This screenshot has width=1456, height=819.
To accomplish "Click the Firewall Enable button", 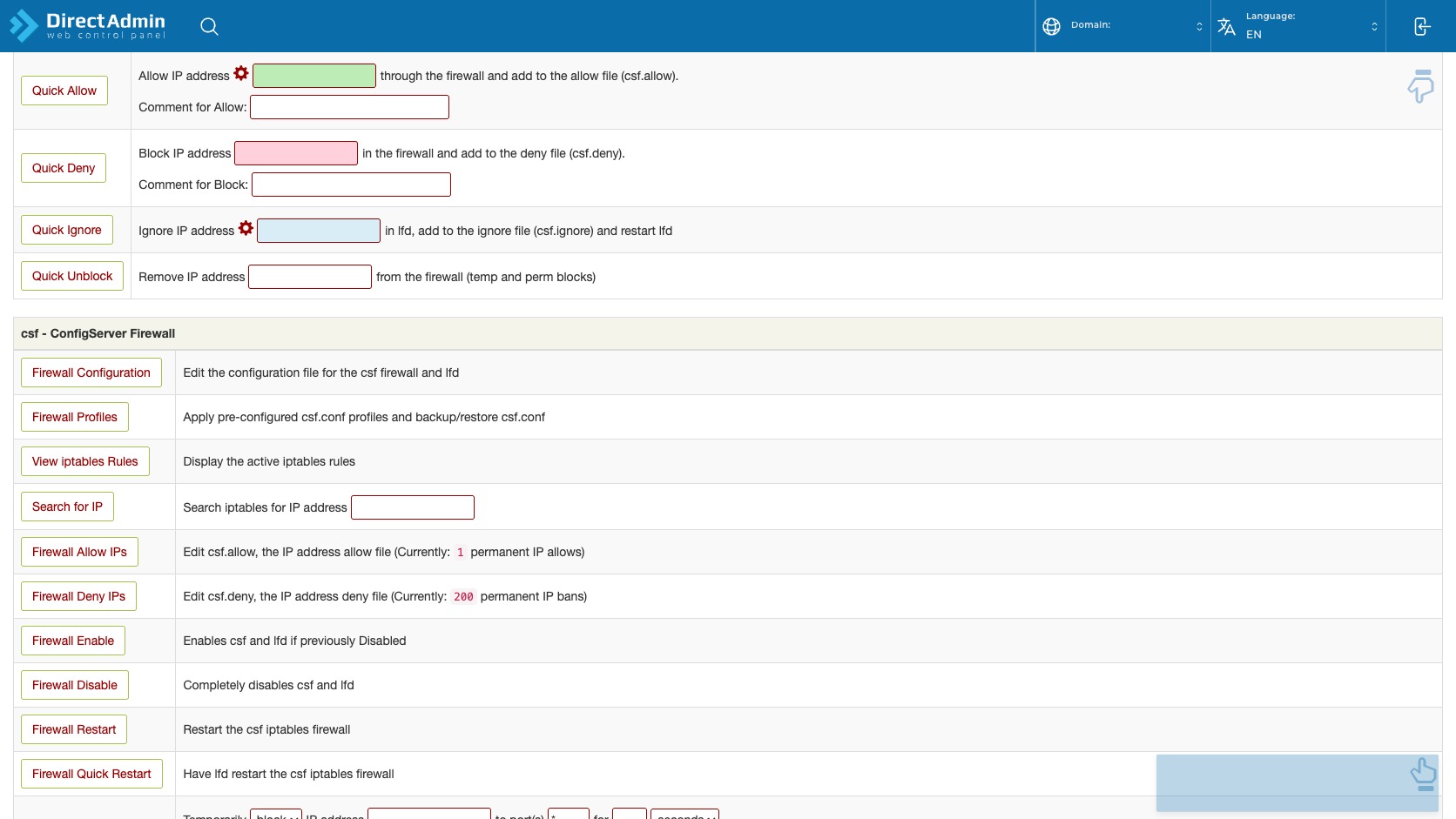I will click(73, 641).
